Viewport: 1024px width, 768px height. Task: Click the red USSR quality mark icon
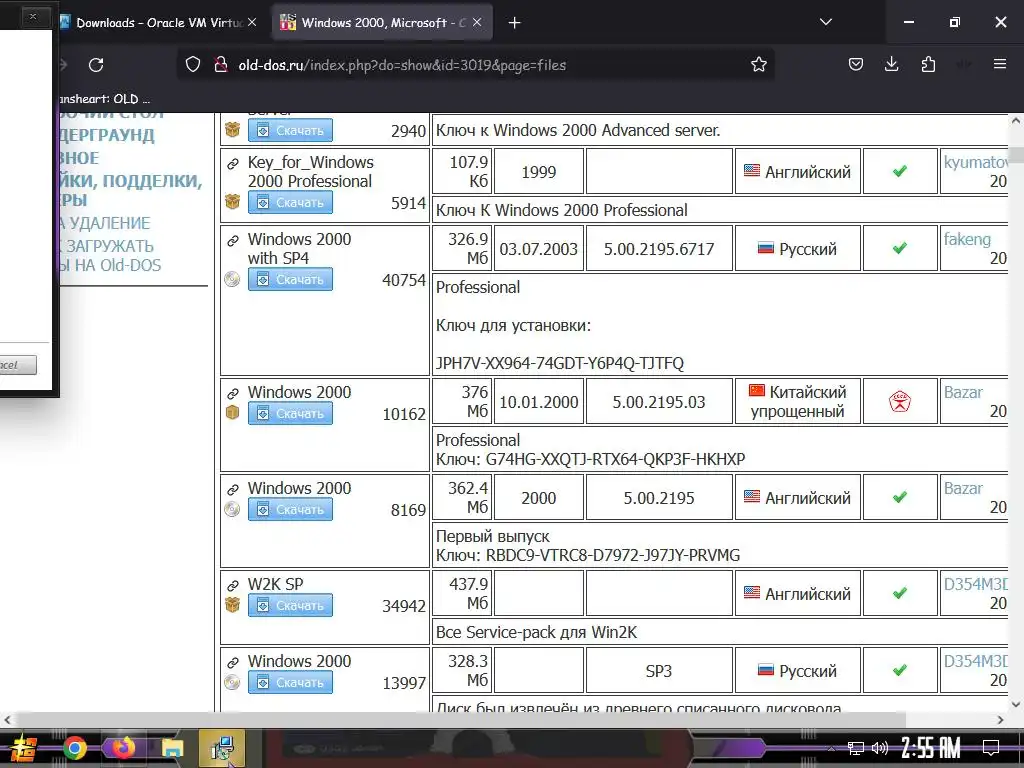click(900, 402)
